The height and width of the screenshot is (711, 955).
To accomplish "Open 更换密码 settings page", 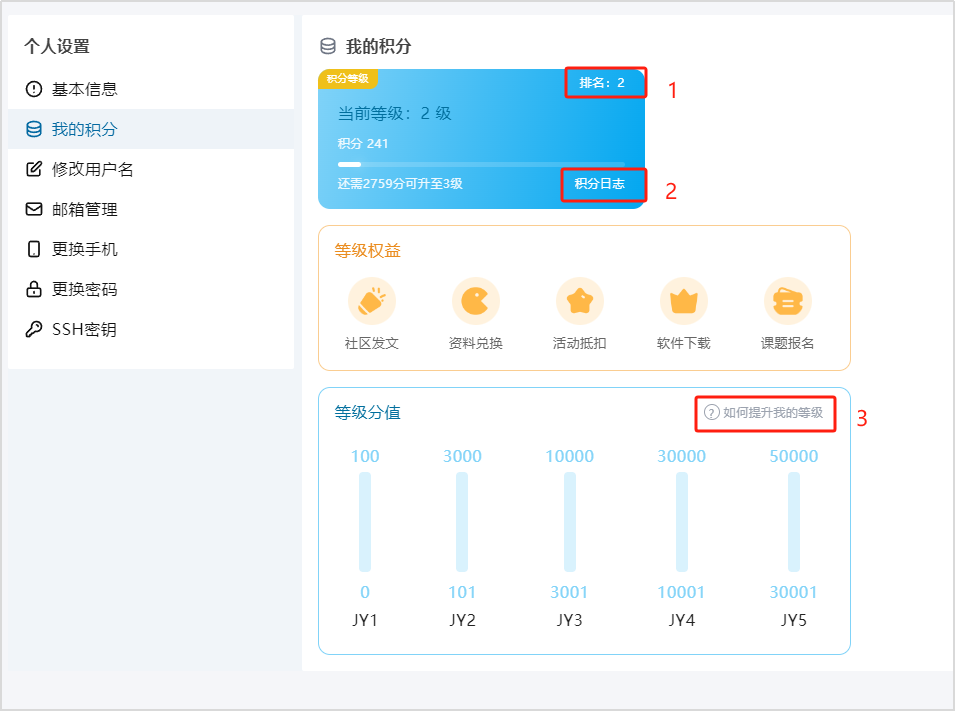I will point(85,289).
